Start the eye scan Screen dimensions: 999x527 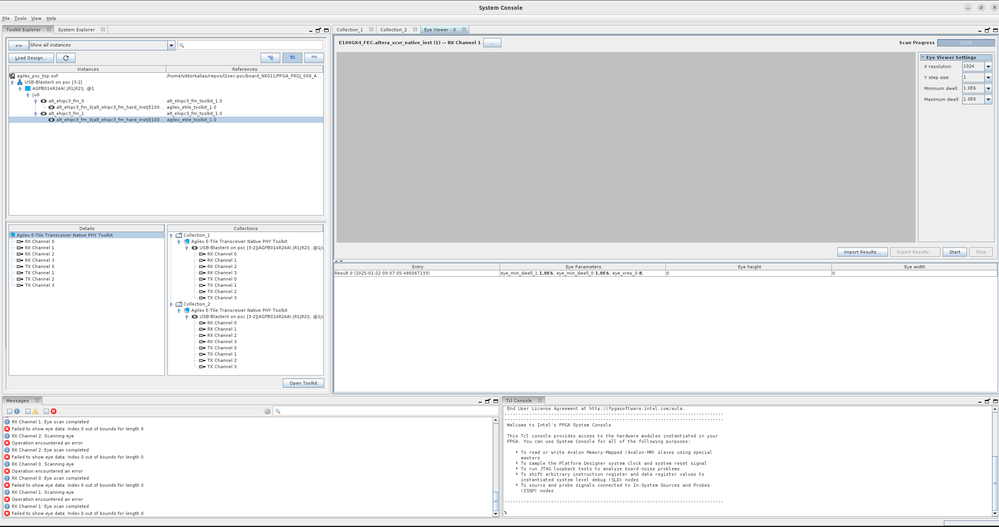tap(954, 252)
